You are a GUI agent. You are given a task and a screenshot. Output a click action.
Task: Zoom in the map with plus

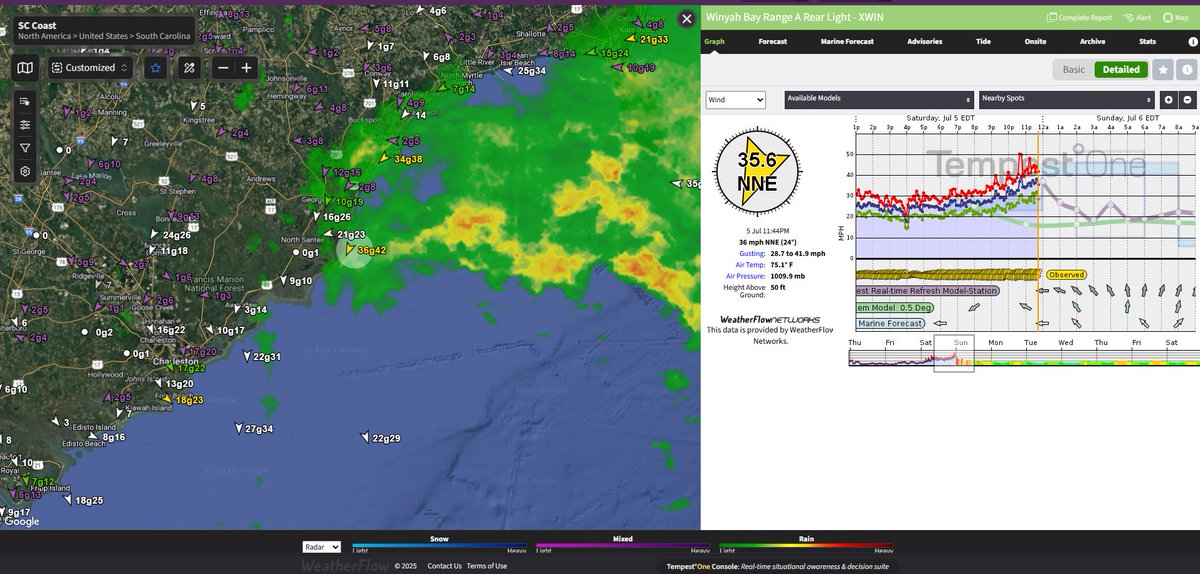246,67
